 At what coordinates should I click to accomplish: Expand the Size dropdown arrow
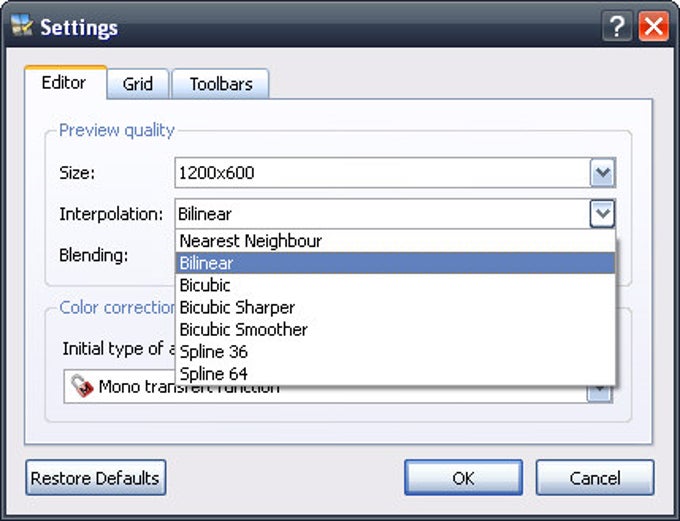coord(602,173)
